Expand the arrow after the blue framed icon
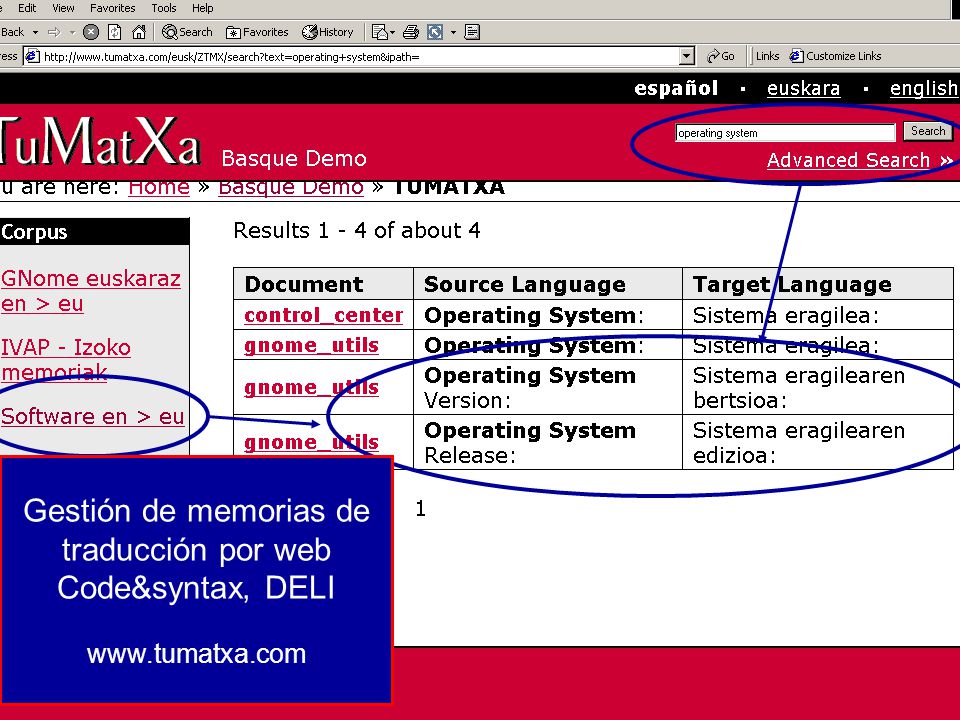This screenshot has width=960, height=720. (453, 32)
